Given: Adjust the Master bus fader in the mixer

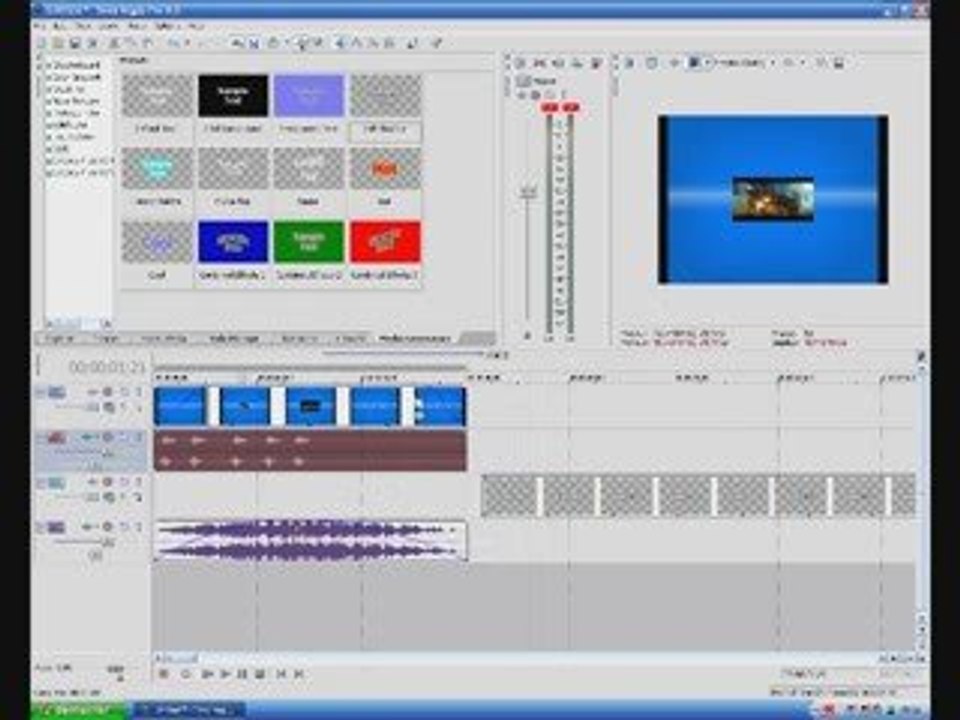Looking at the screenshot, I should 528,192.
